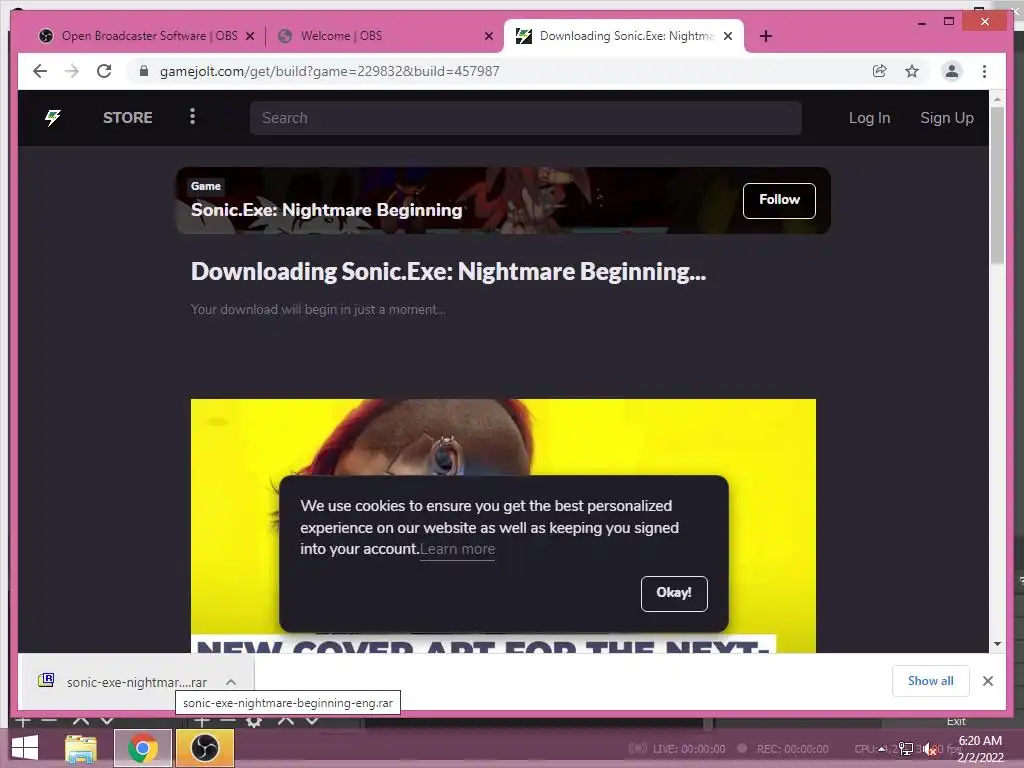Screen dimensions: 1024x768
Task: Open the Game Jolt three-dot navigation menu
Action: pyautogui.click(x=192, y=117)
